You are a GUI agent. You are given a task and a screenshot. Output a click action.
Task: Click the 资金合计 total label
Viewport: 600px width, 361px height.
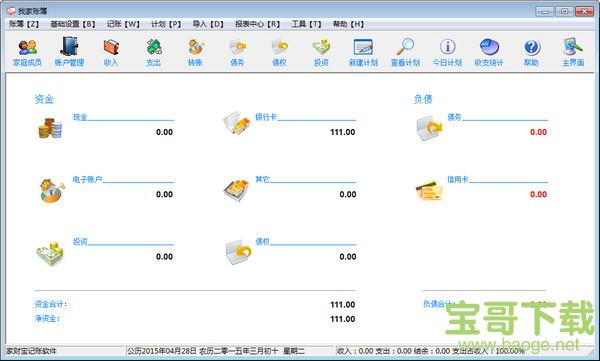[51, 304]
